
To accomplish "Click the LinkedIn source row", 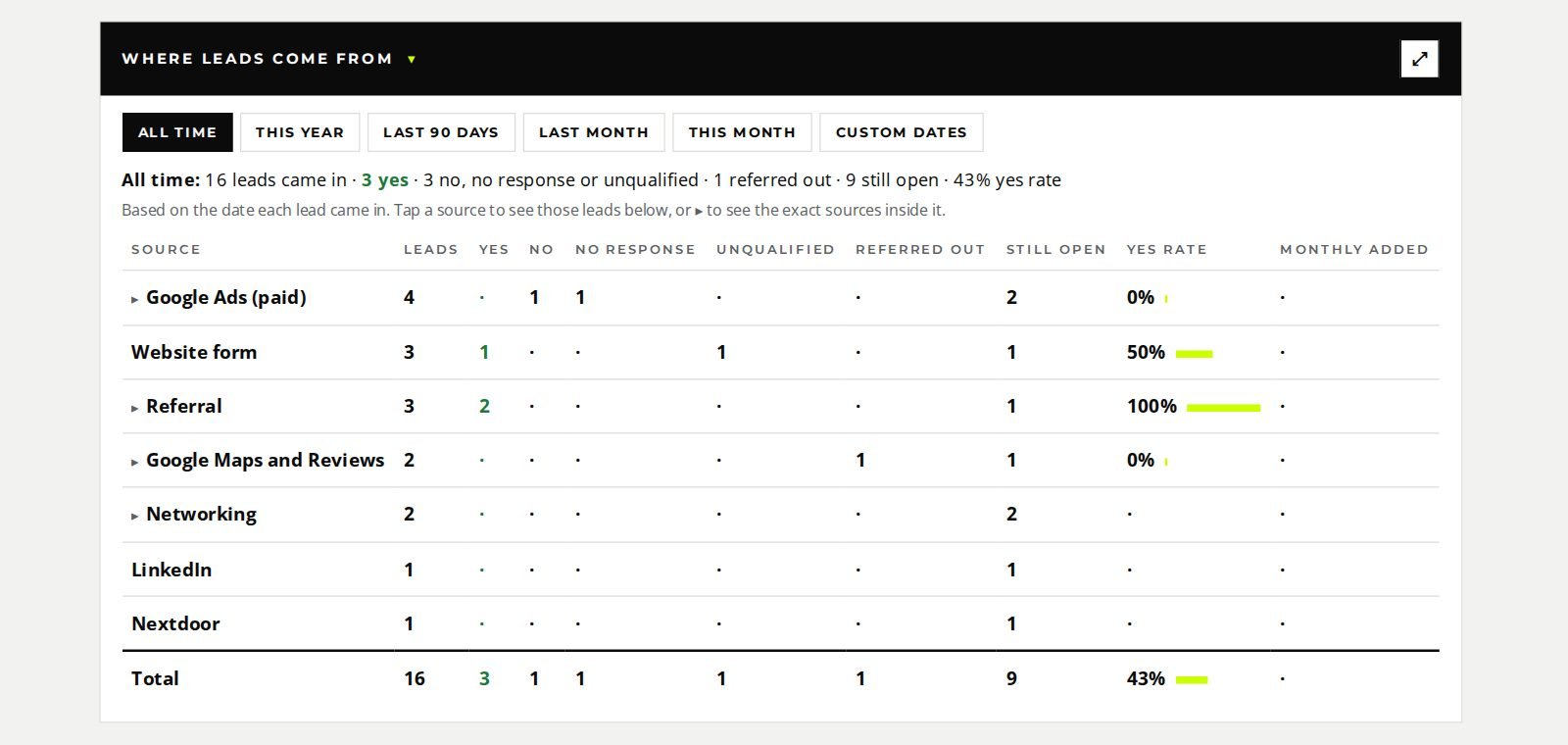I will tap(781, 570).
